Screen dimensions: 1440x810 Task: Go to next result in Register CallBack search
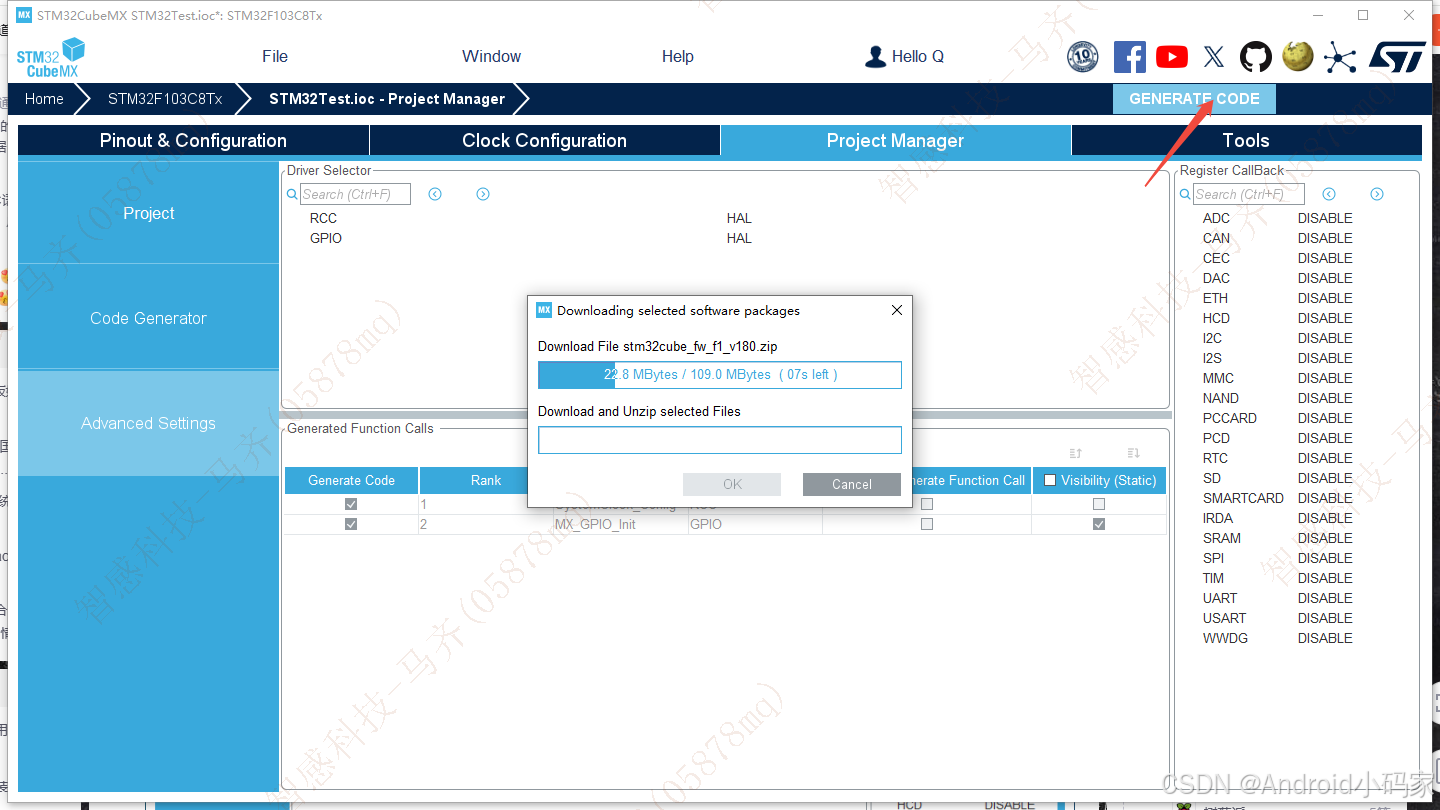(1377, 194)
